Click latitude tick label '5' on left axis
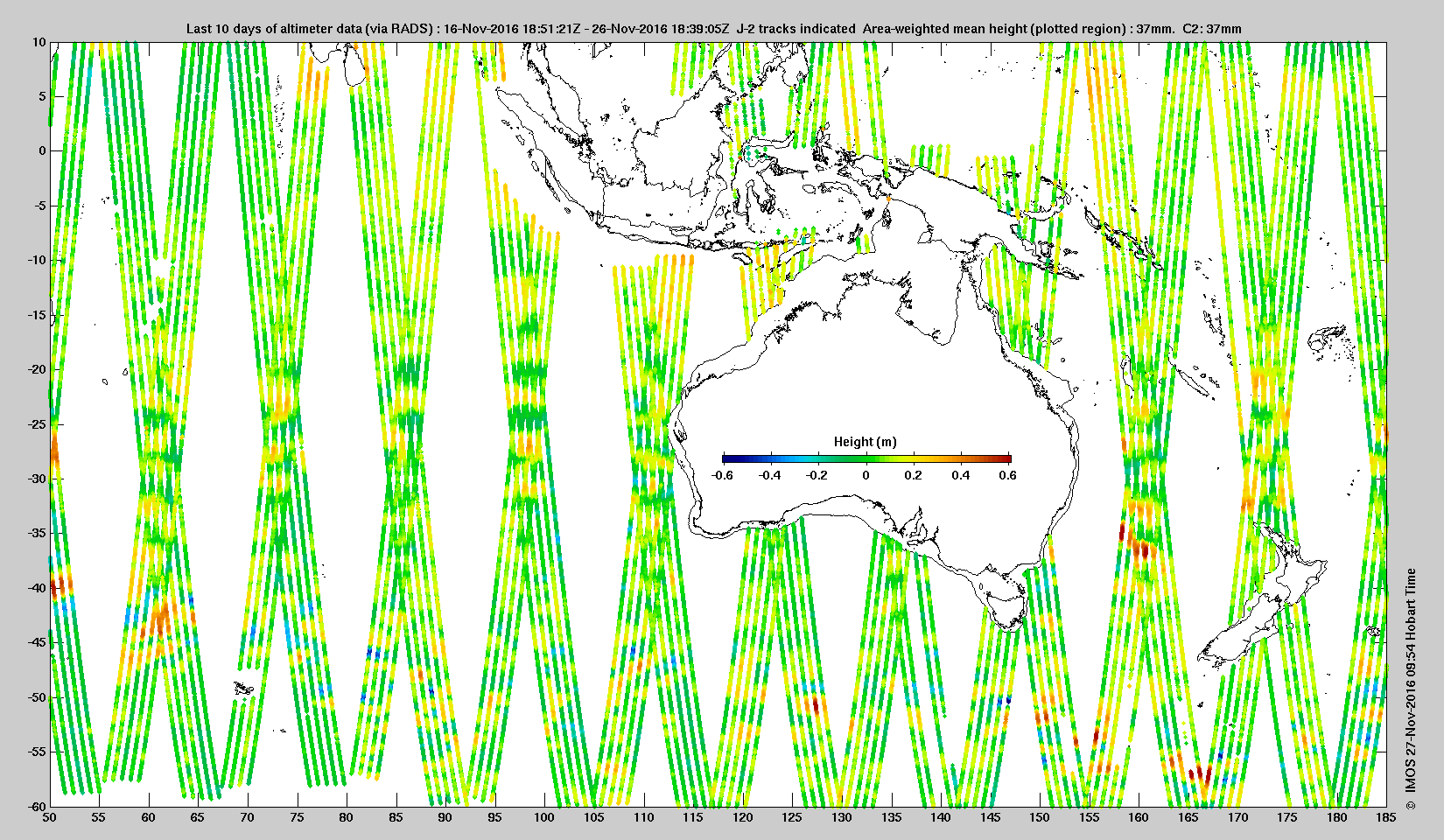This screenshot has width=1444, height=840. (42, 96)
